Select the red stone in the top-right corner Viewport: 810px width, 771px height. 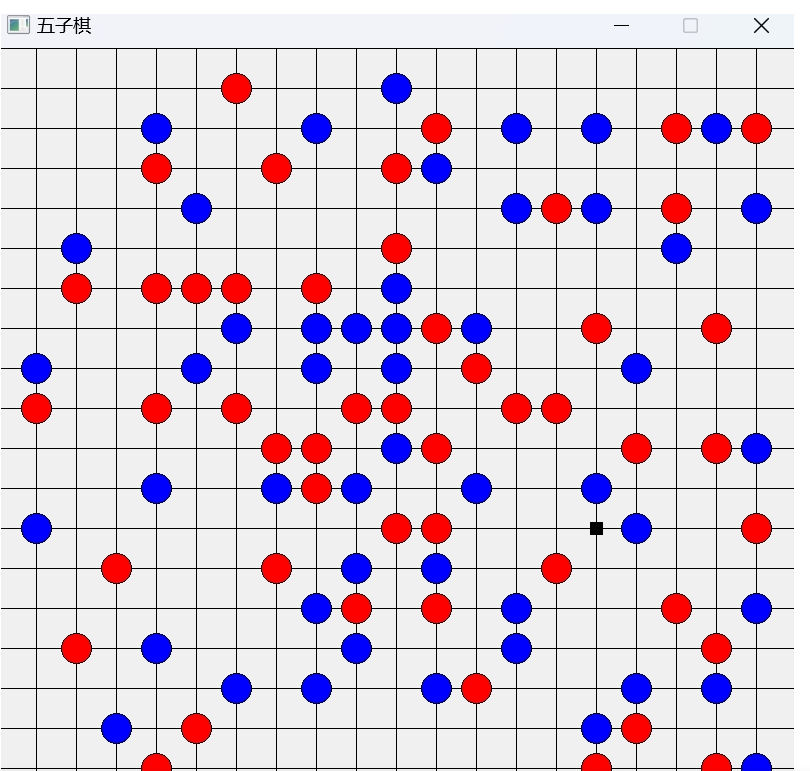(x=756, y=128)
